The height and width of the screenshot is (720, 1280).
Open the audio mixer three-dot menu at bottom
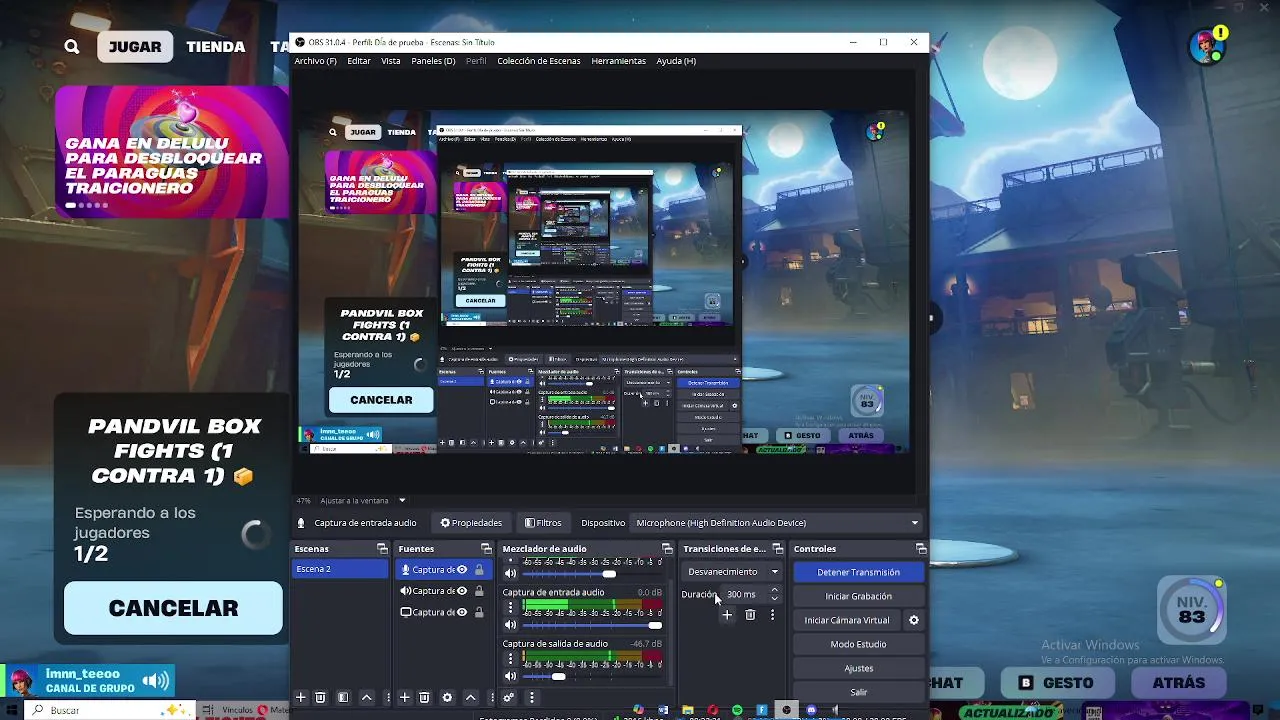tap(531, 697)
